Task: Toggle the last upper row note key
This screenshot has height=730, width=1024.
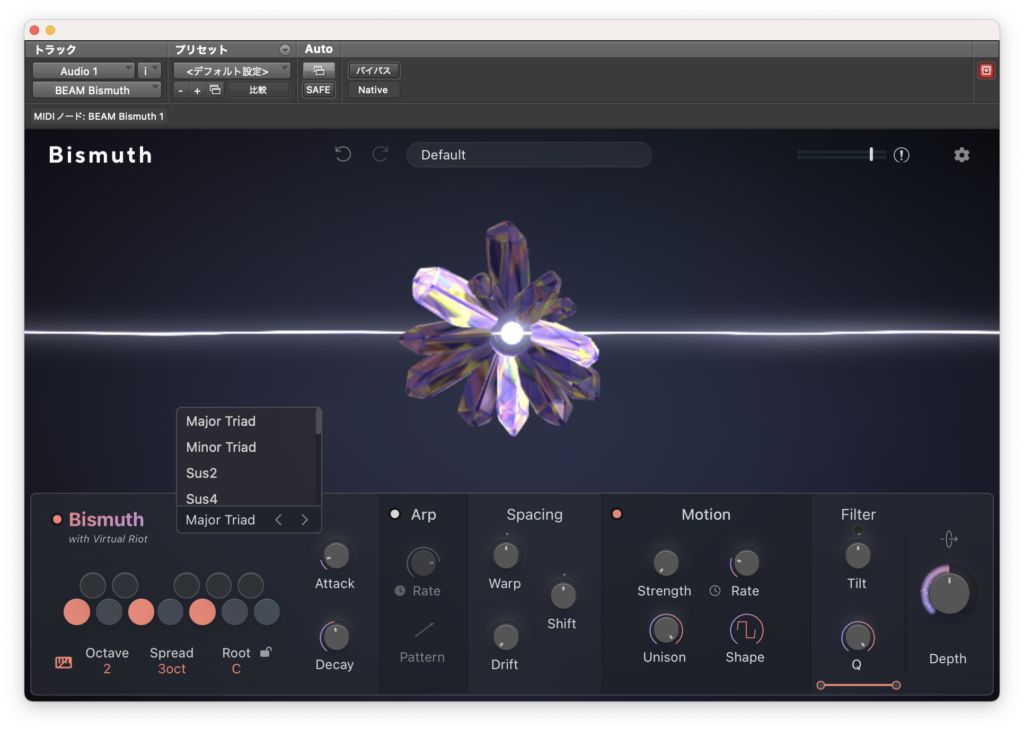Action: pos(251,585)
